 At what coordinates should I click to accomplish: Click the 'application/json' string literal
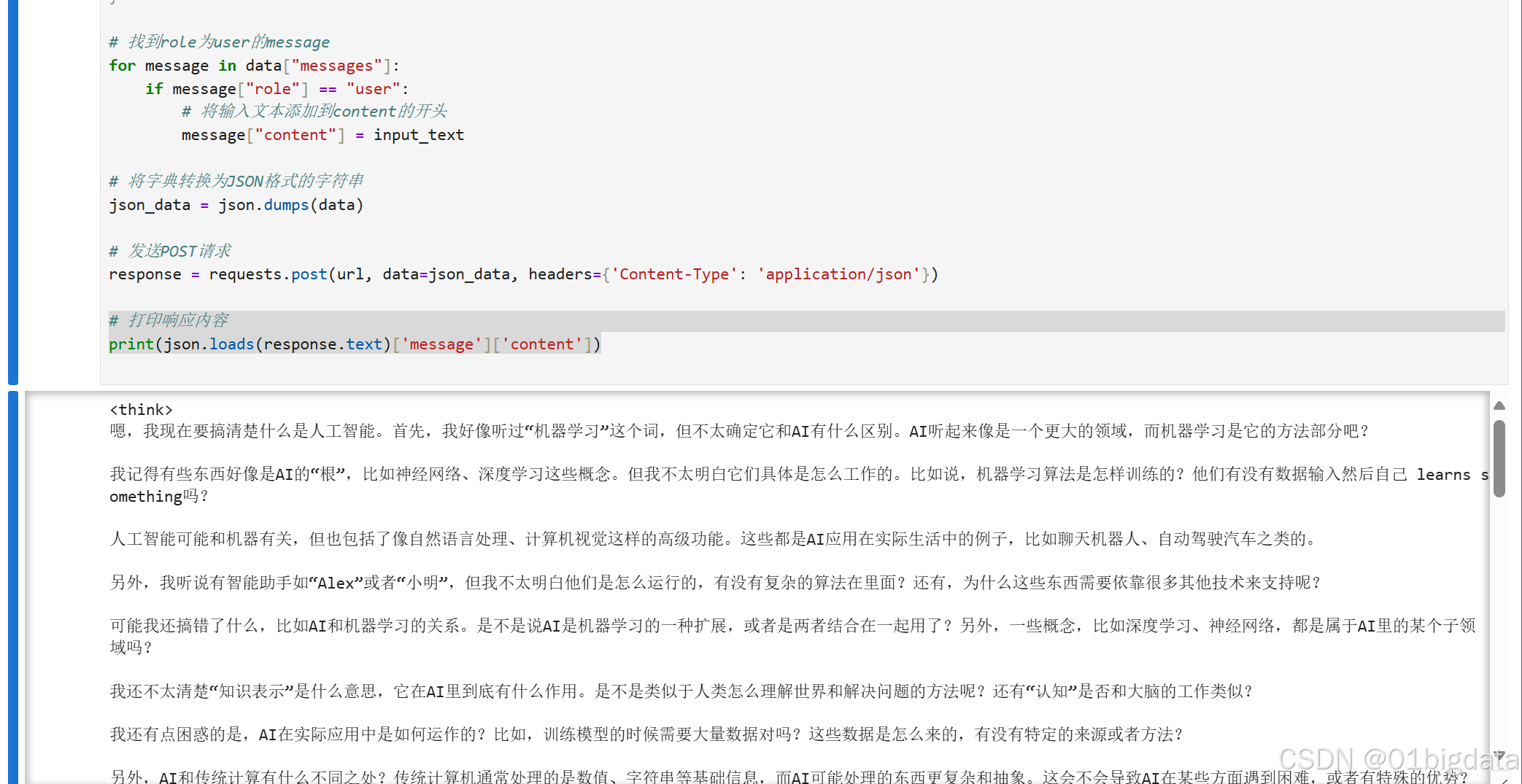tap(839, 274)
